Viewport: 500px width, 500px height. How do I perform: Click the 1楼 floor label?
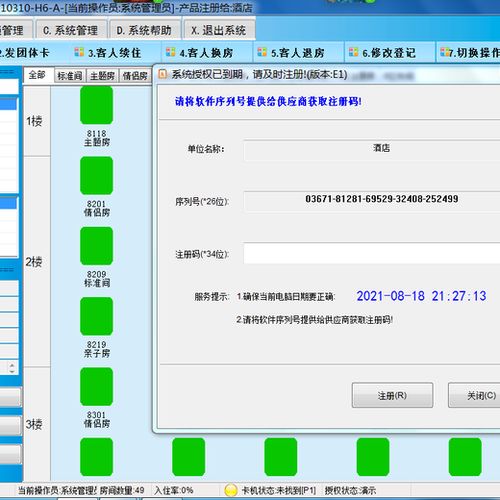34,121
